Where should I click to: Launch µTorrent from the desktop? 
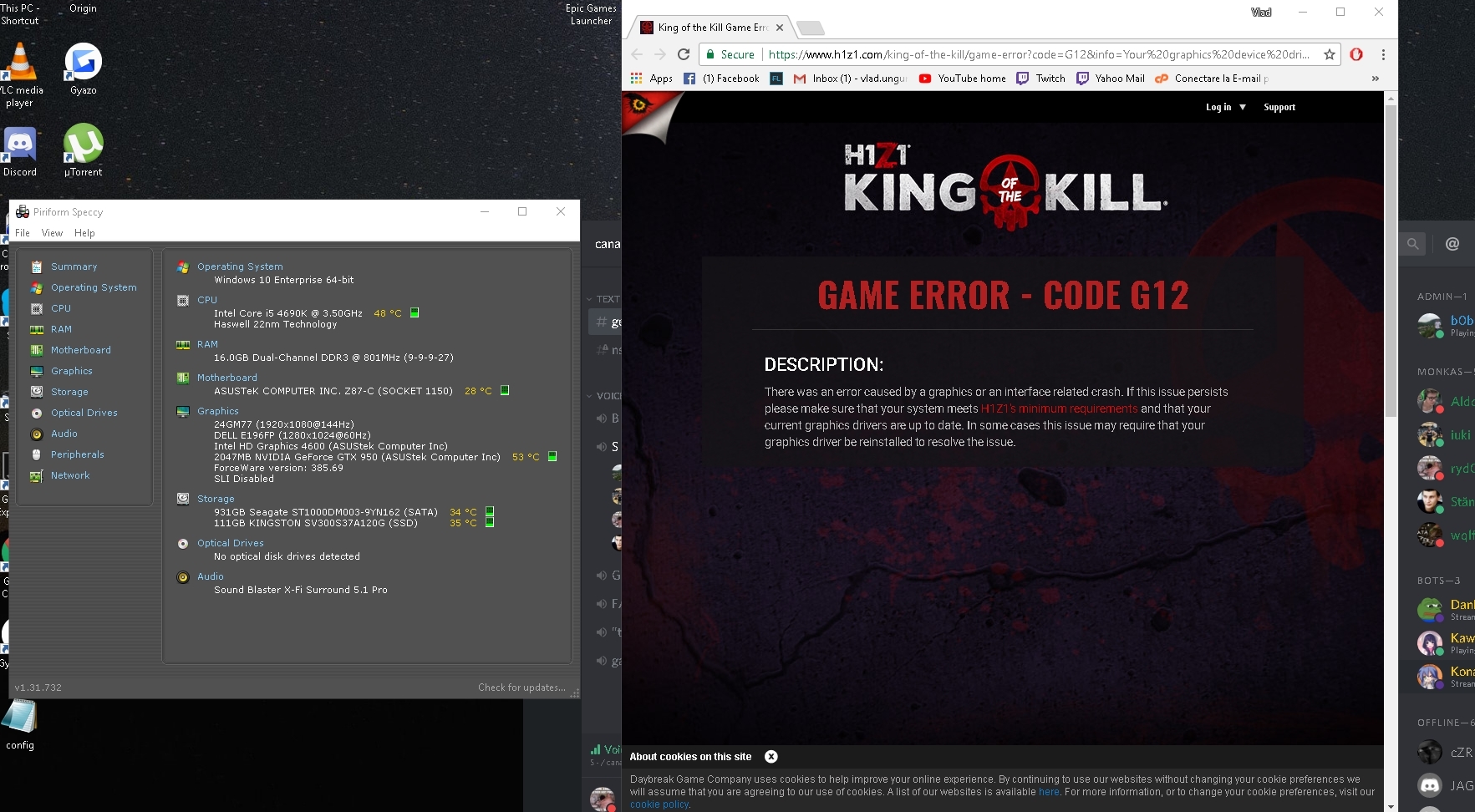(x=84, y=150)
